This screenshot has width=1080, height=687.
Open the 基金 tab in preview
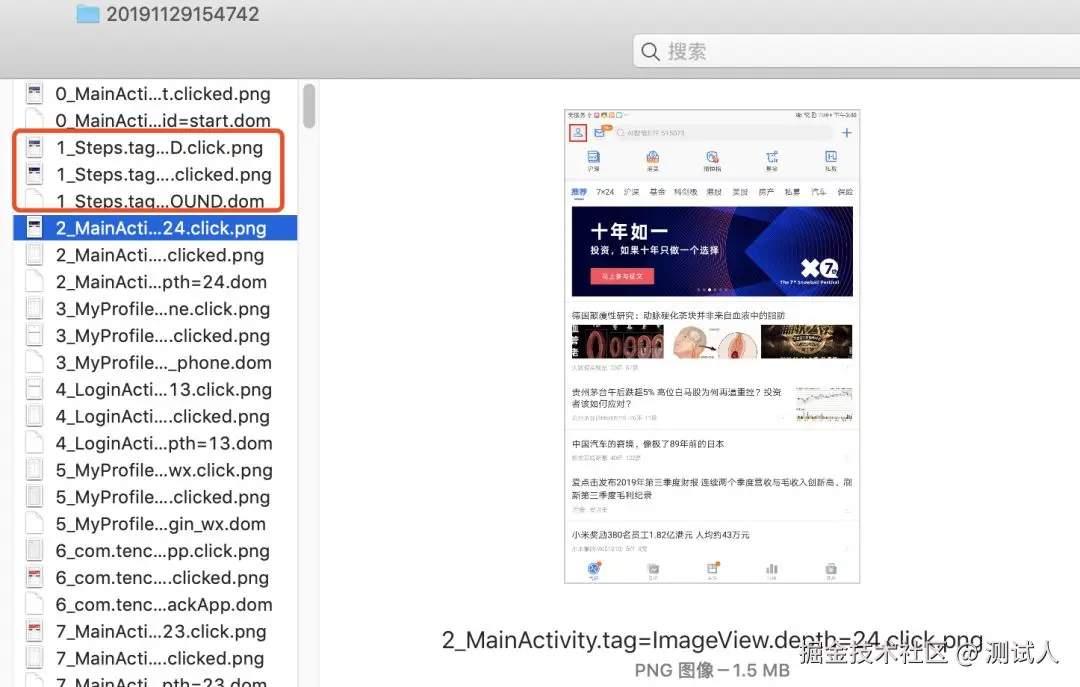pos(657,192)
